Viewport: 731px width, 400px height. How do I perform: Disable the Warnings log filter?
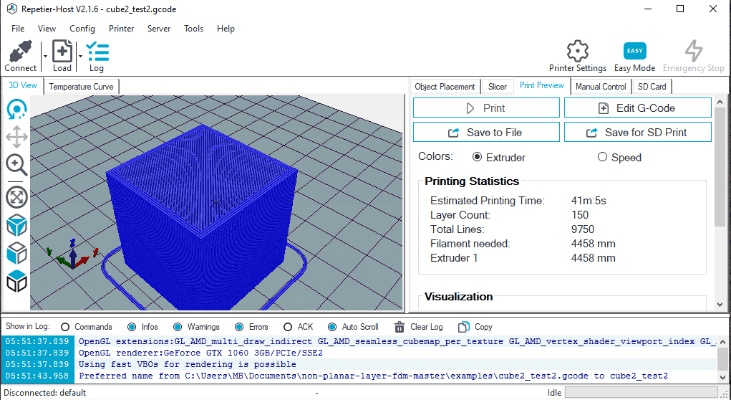click(x=178, y=326)
